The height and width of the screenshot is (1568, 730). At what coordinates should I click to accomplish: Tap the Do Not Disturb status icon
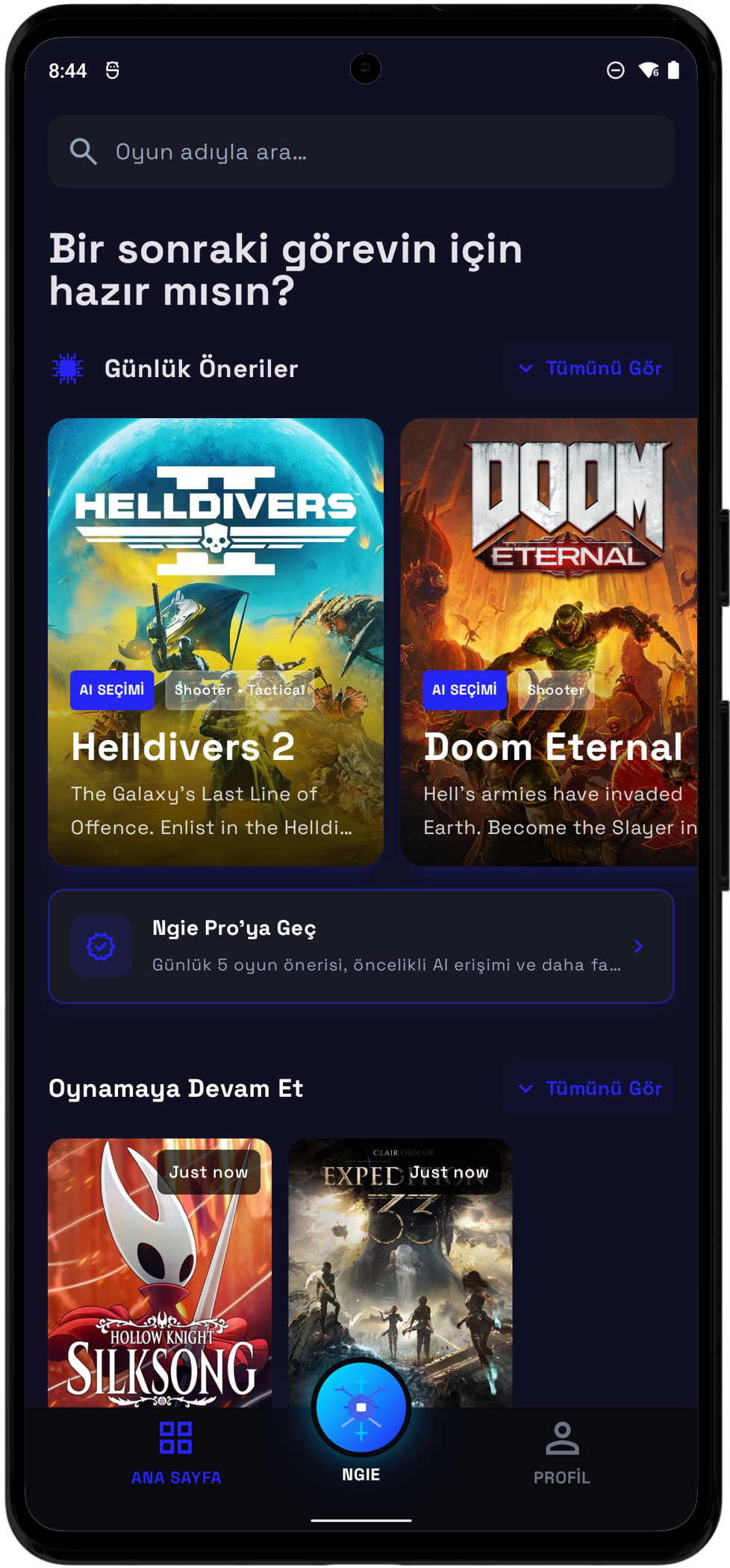pyautogui.click(x=616, y=70)
